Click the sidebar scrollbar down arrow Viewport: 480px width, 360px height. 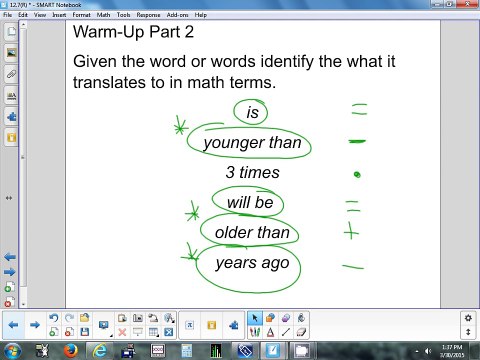pos(23,304)
